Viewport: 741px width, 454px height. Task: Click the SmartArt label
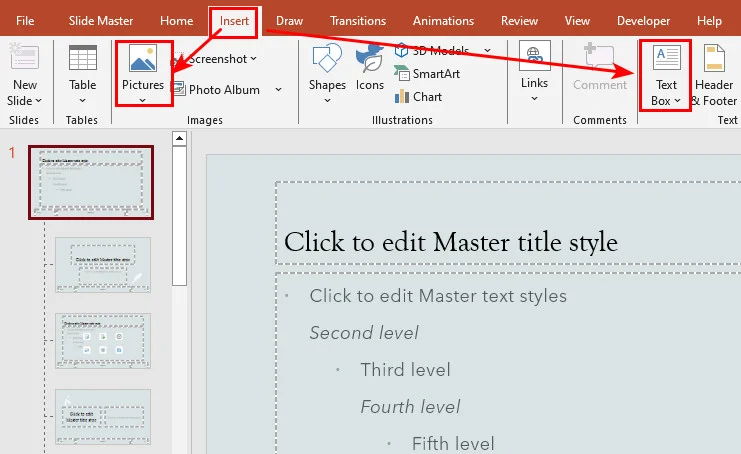tap(436, 74)
